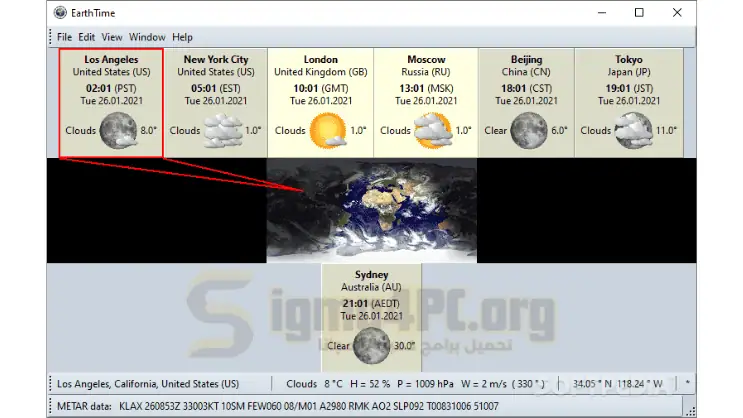Select the Sydney city name
743x418 pixels.
(x=372, y=275)
